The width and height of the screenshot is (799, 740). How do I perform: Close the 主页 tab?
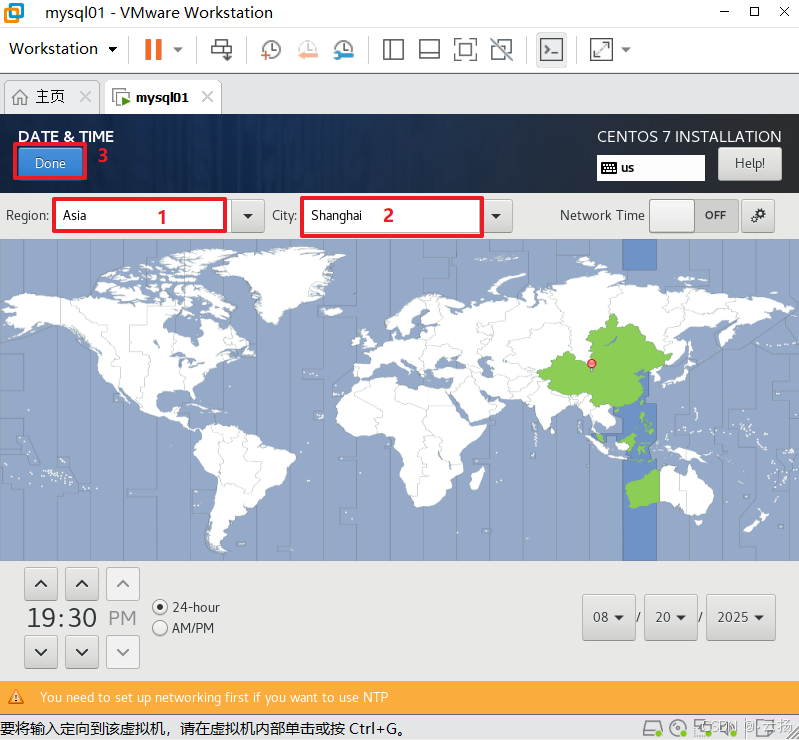(x=86, y=96)
